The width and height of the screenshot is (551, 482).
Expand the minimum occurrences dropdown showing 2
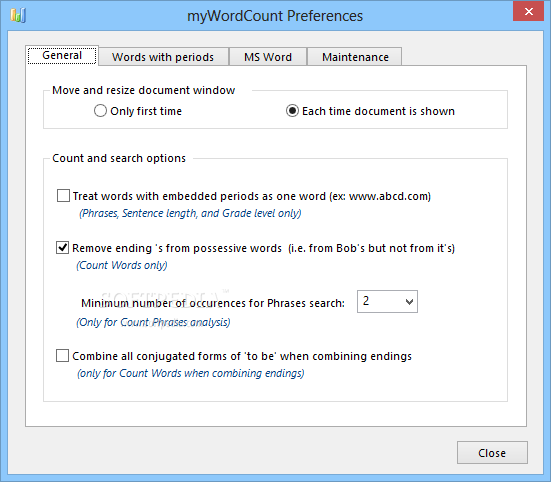tap(387, 301)
